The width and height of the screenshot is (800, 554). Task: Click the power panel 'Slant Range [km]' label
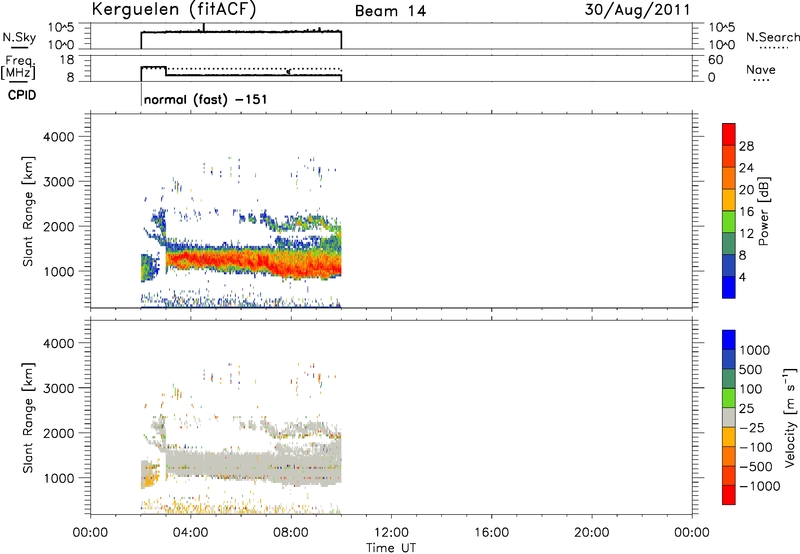pyautogui.click(x=28, y=211)
